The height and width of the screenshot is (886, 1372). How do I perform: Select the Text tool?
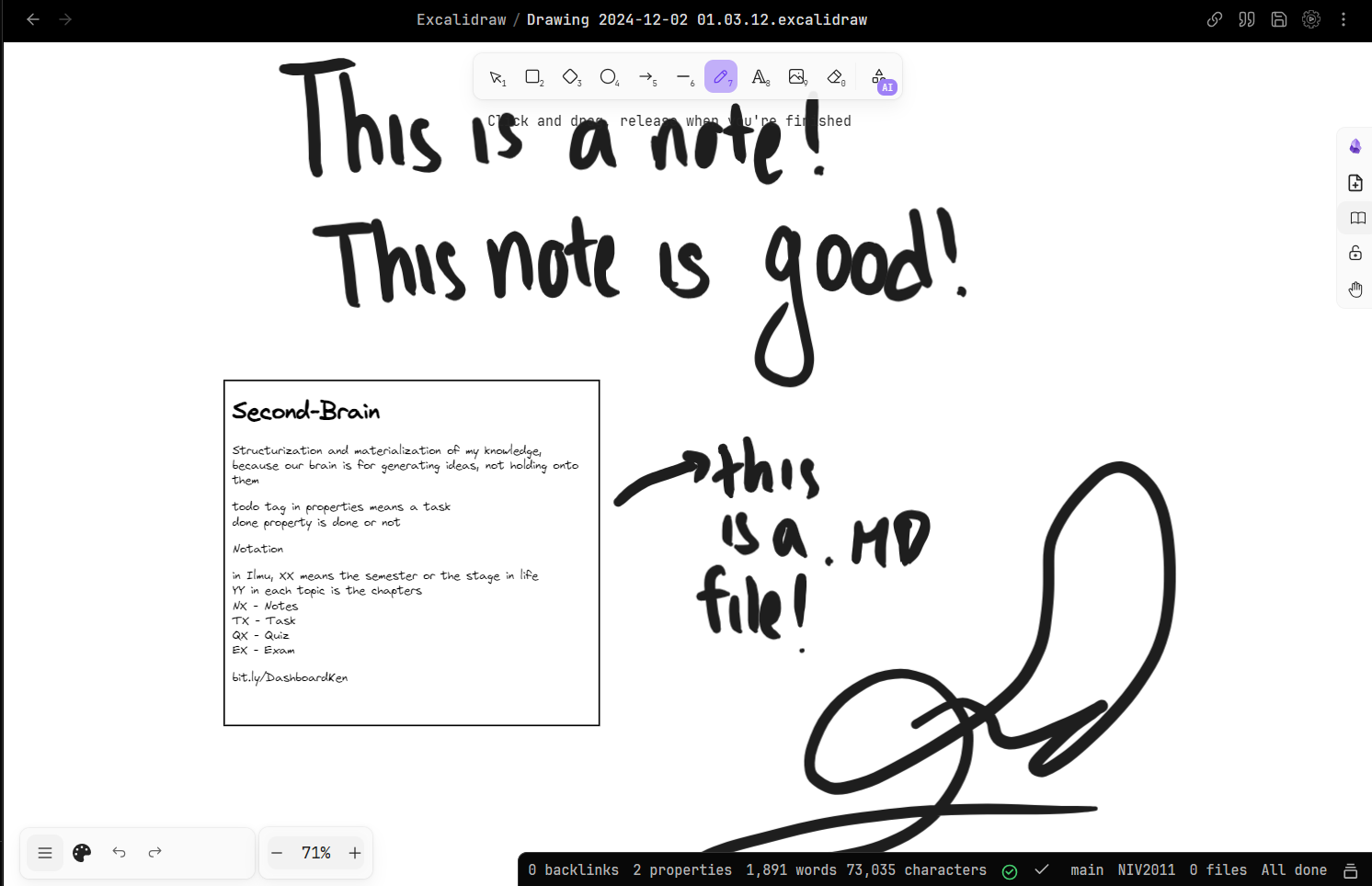pos(760,76)
